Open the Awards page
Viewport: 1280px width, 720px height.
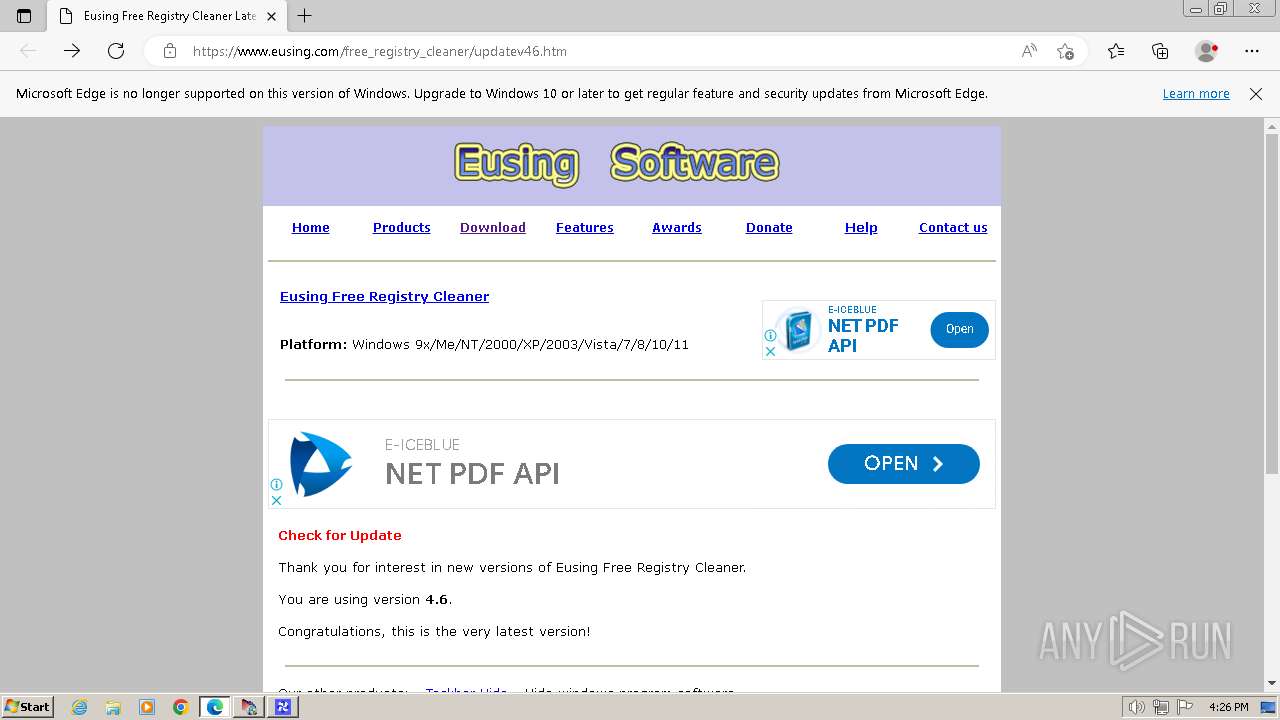(676, 228)
